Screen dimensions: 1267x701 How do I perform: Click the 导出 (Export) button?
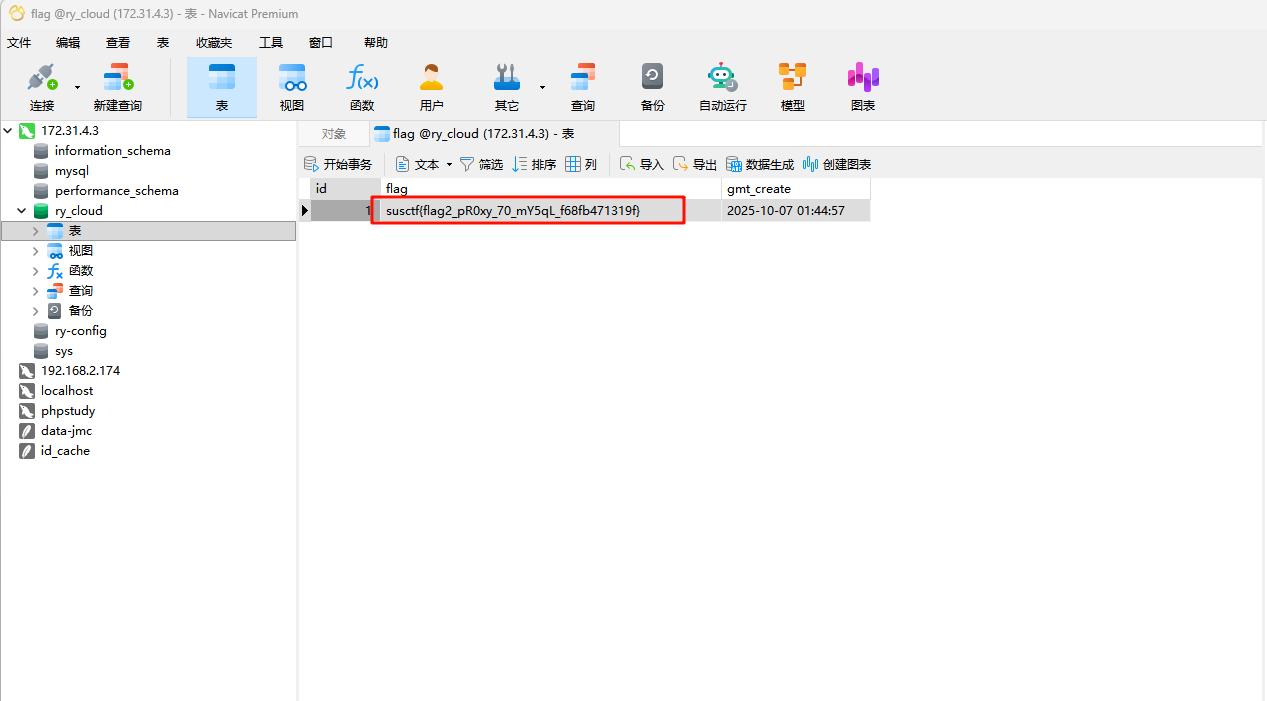click(695, 165)
